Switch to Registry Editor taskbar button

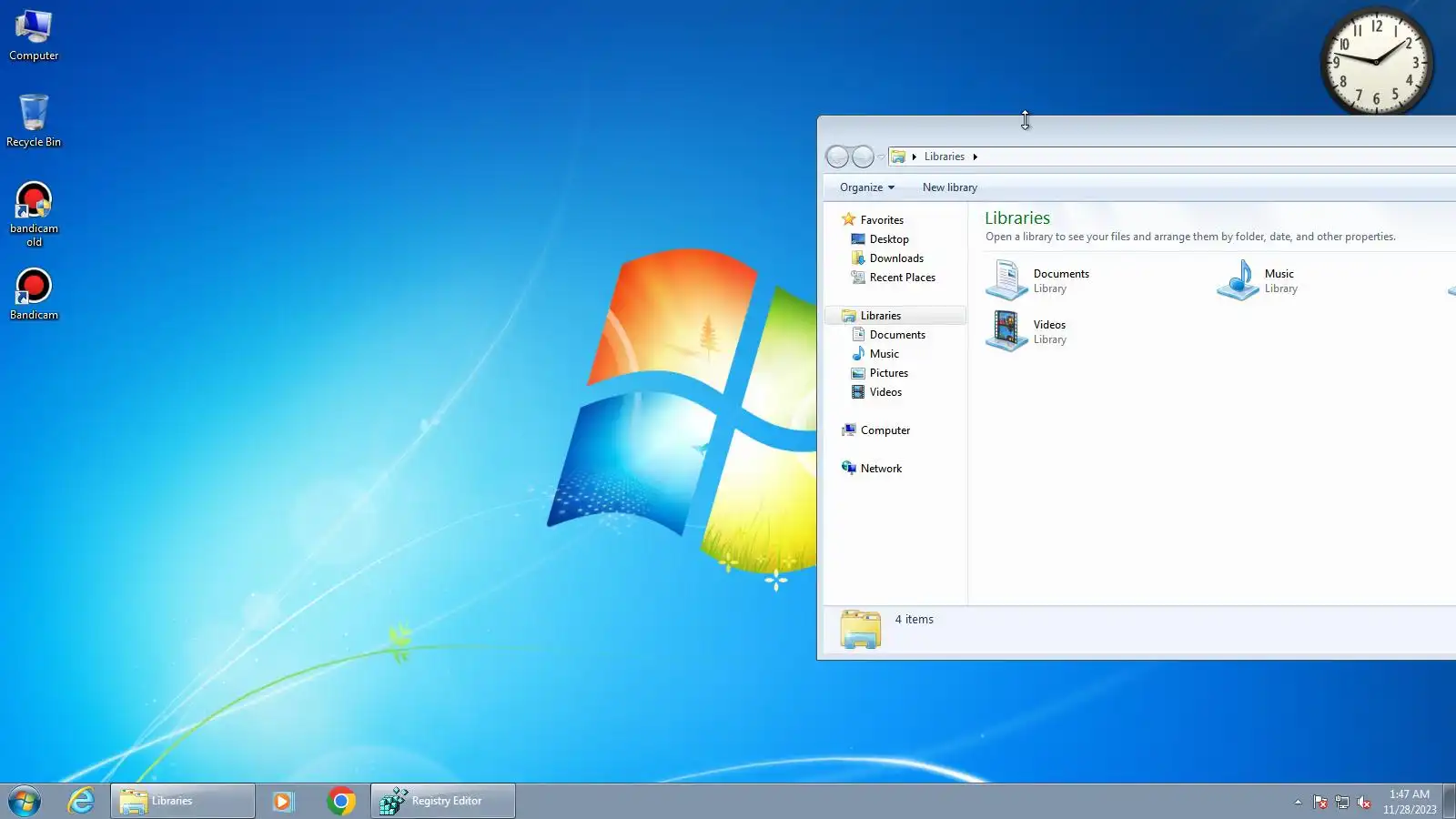coord(443,801)
